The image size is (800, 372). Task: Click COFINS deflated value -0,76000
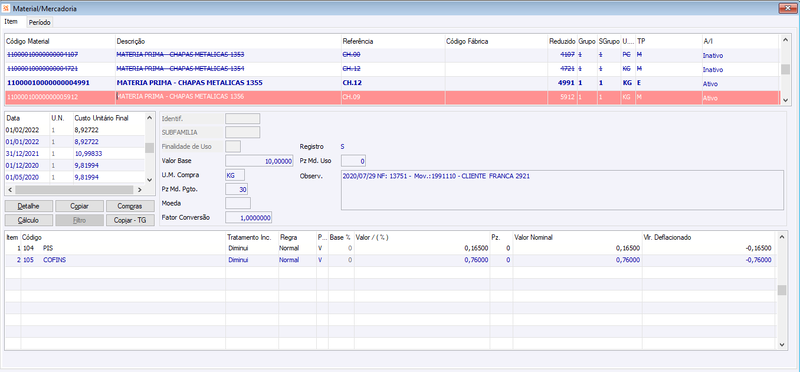[x=758, y=260]
